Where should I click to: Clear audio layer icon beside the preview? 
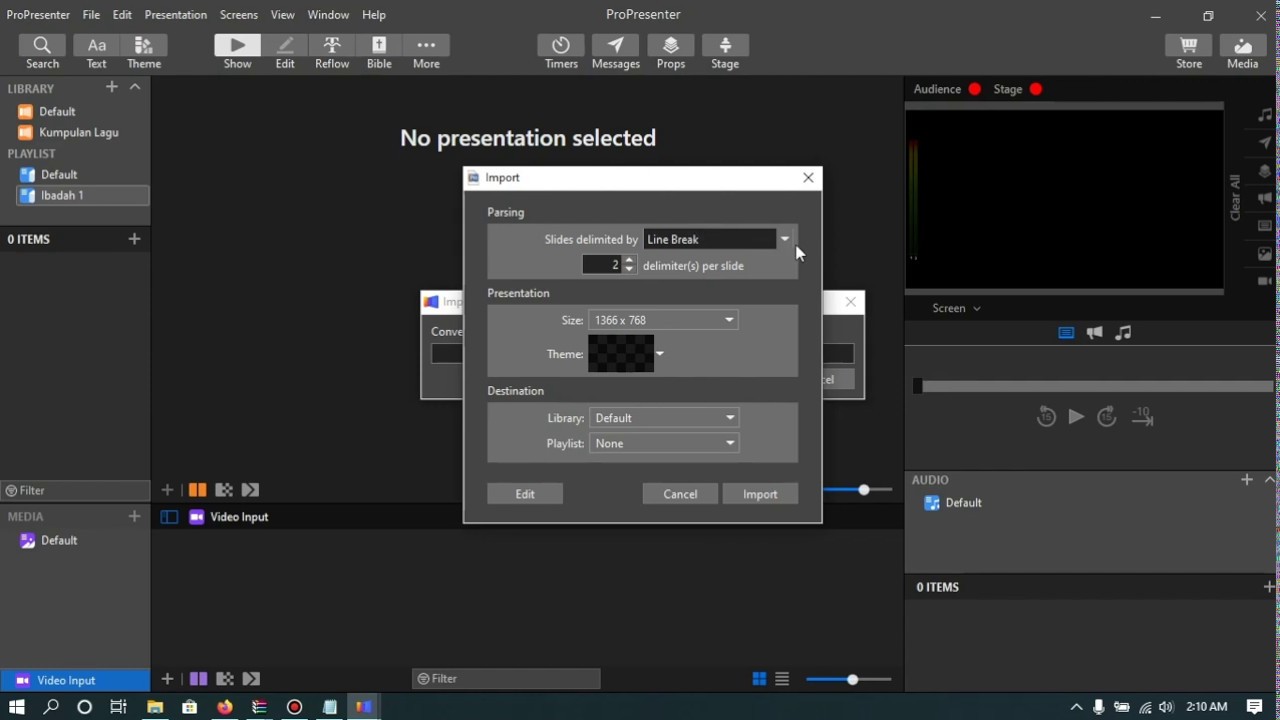click(x=1266, y=115)
